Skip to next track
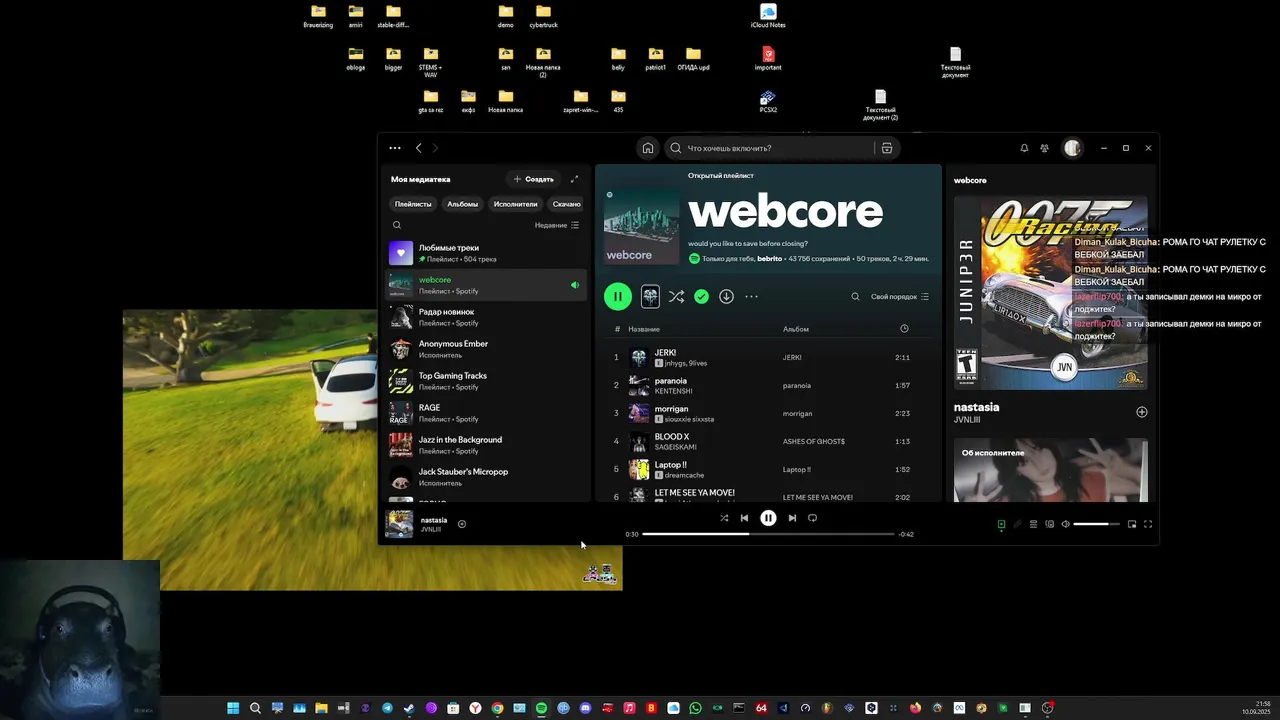This screenshot has width=1280, height=720. (x=792, y=518)
